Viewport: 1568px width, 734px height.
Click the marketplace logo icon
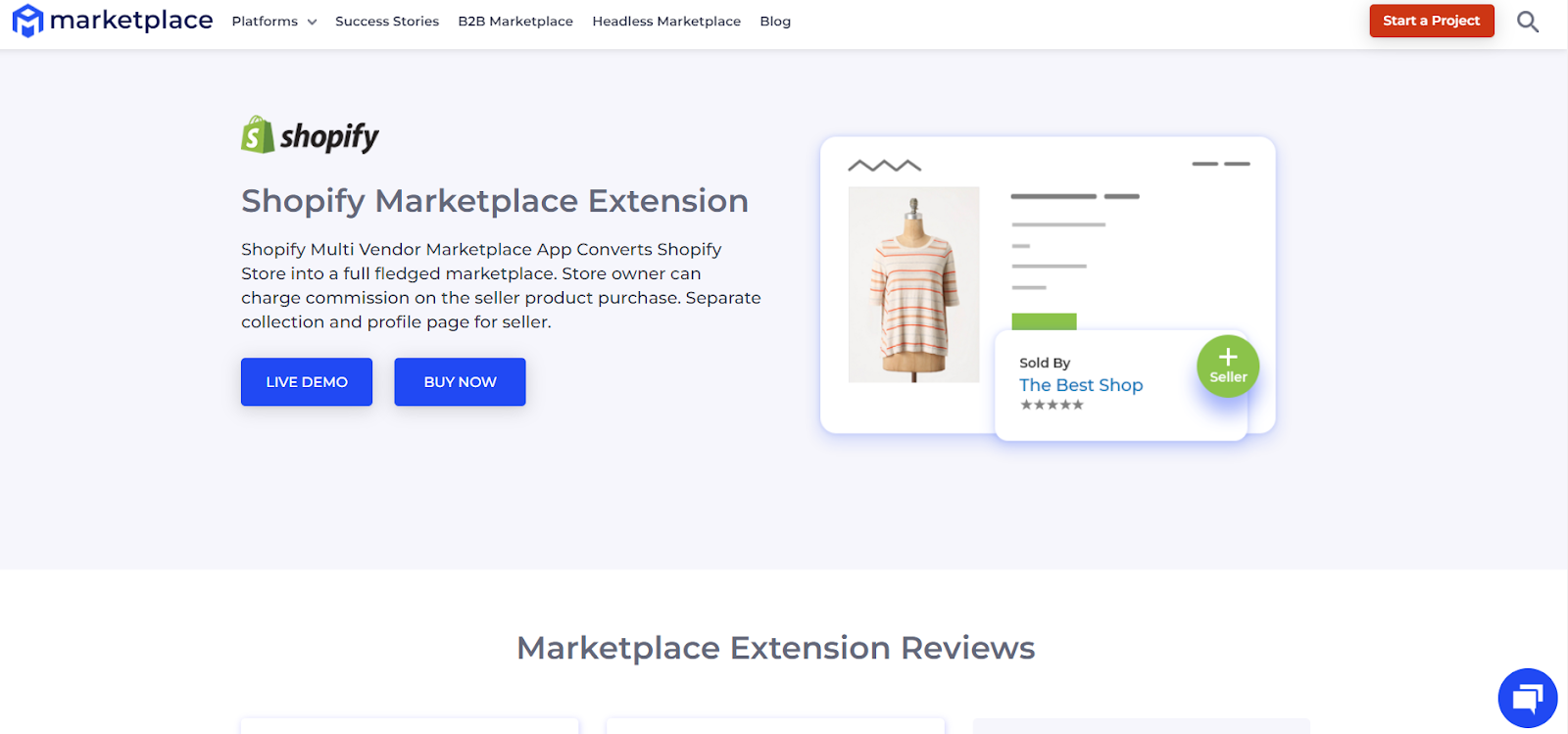27,21
